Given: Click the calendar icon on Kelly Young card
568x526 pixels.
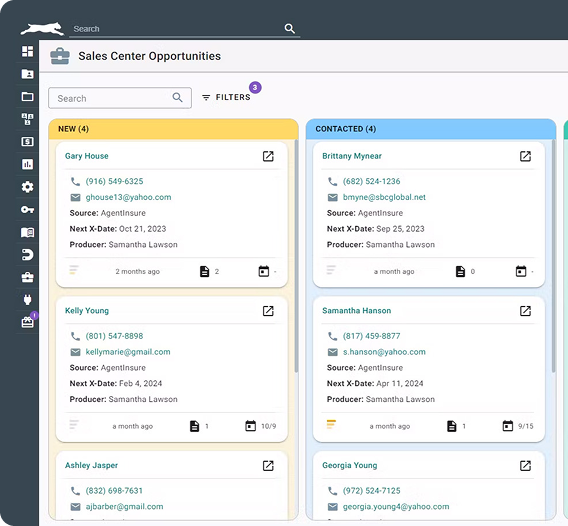Looking at the screenshot, I should click(250, 426).
